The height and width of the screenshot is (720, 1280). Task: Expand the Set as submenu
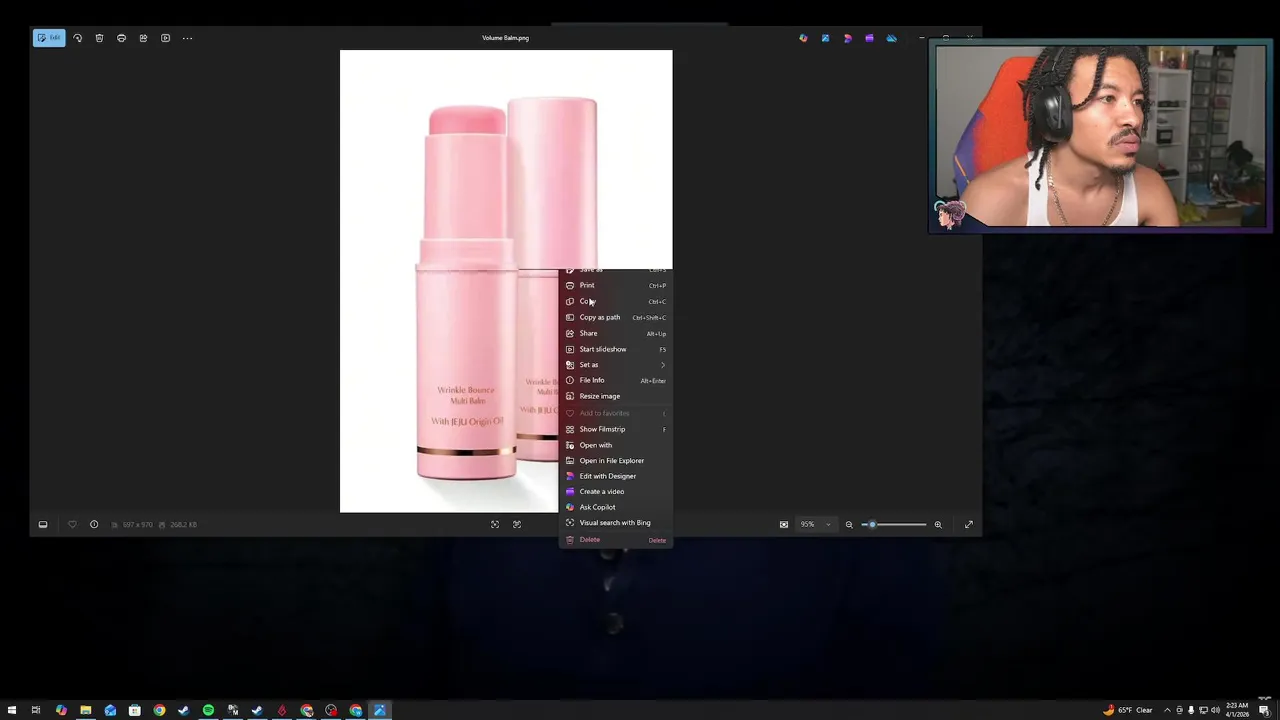click(616, 365)
